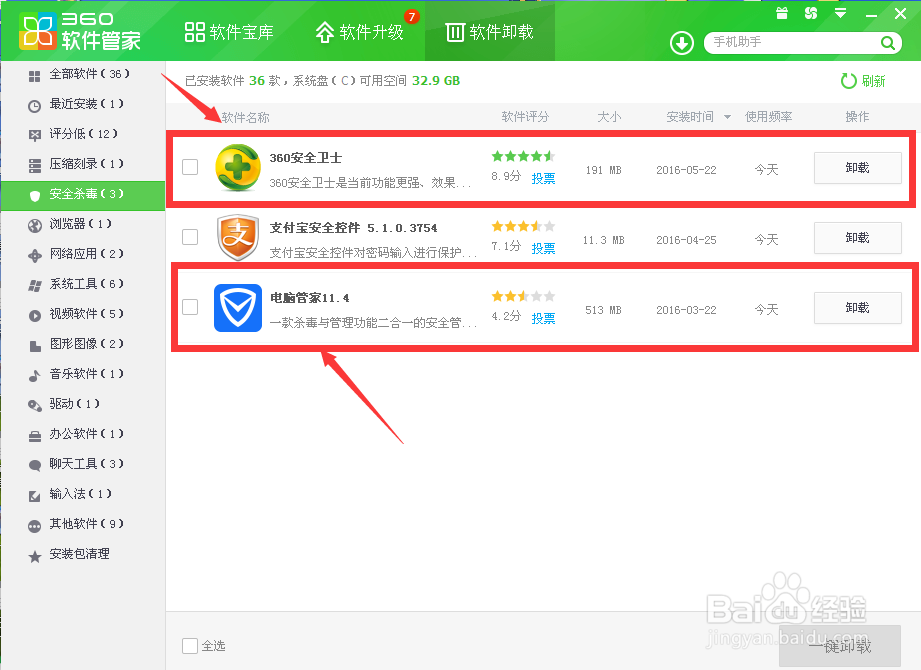This screenshot has width=921, height=670.
Task: Click the 卸载 button for 360安全卫士
Action: click(857, 168)
